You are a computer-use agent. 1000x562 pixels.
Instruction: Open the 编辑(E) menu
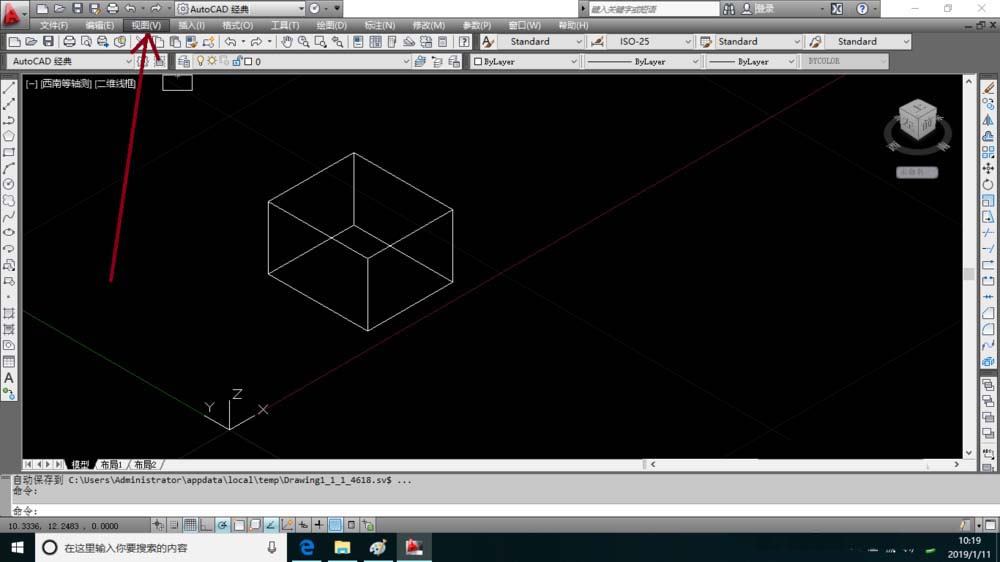tap(99, 25)
